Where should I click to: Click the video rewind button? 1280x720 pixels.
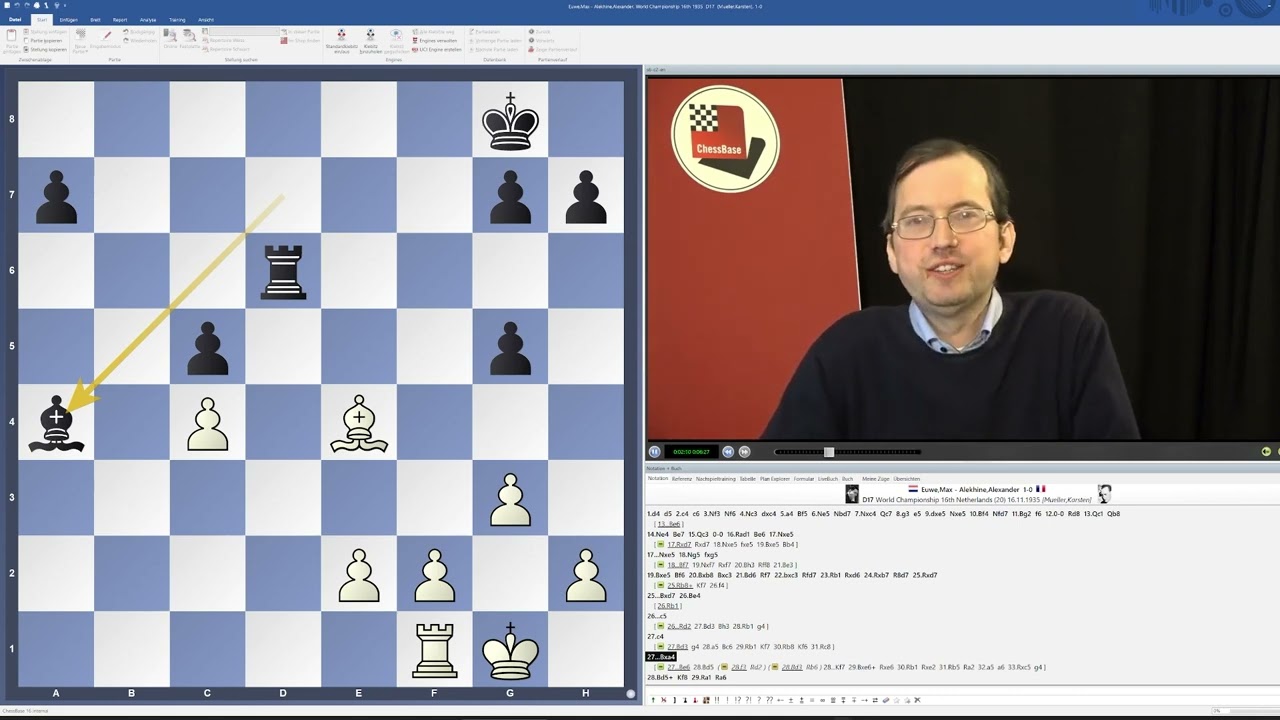pos(728,452)
